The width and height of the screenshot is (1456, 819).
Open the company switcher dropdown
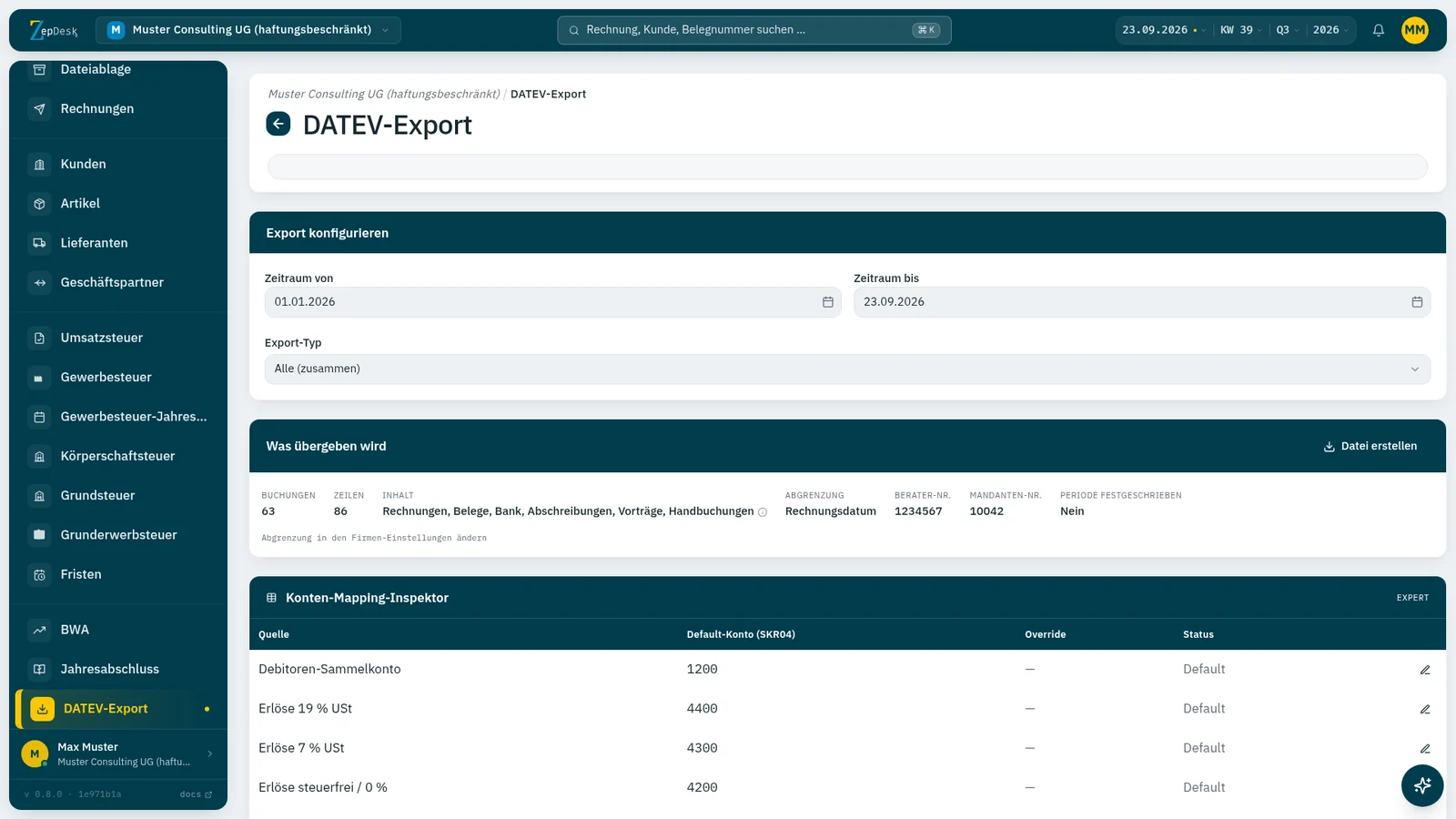[x=248, y=30]
